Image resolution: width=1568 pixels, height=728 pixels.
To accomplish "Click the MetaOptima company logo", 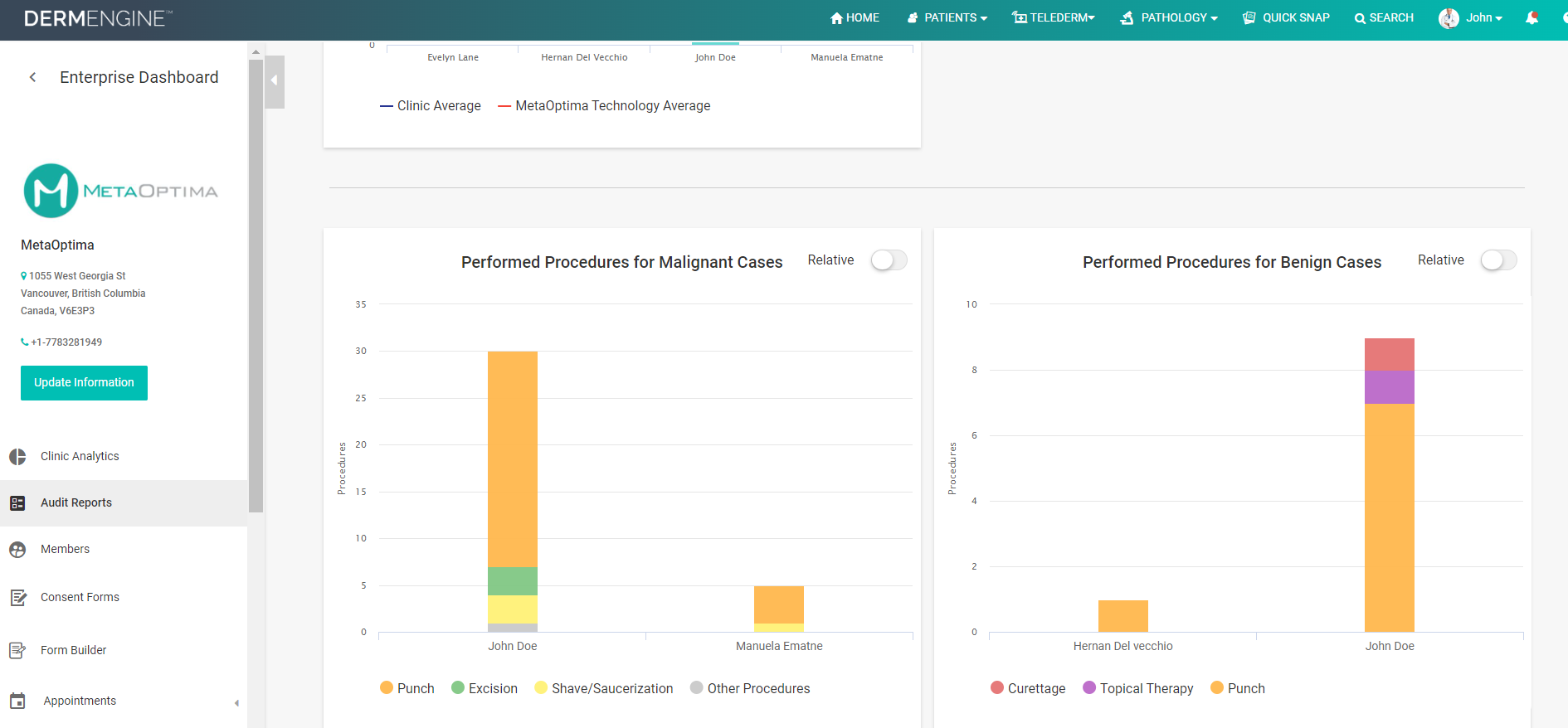I will pos(120,191).
